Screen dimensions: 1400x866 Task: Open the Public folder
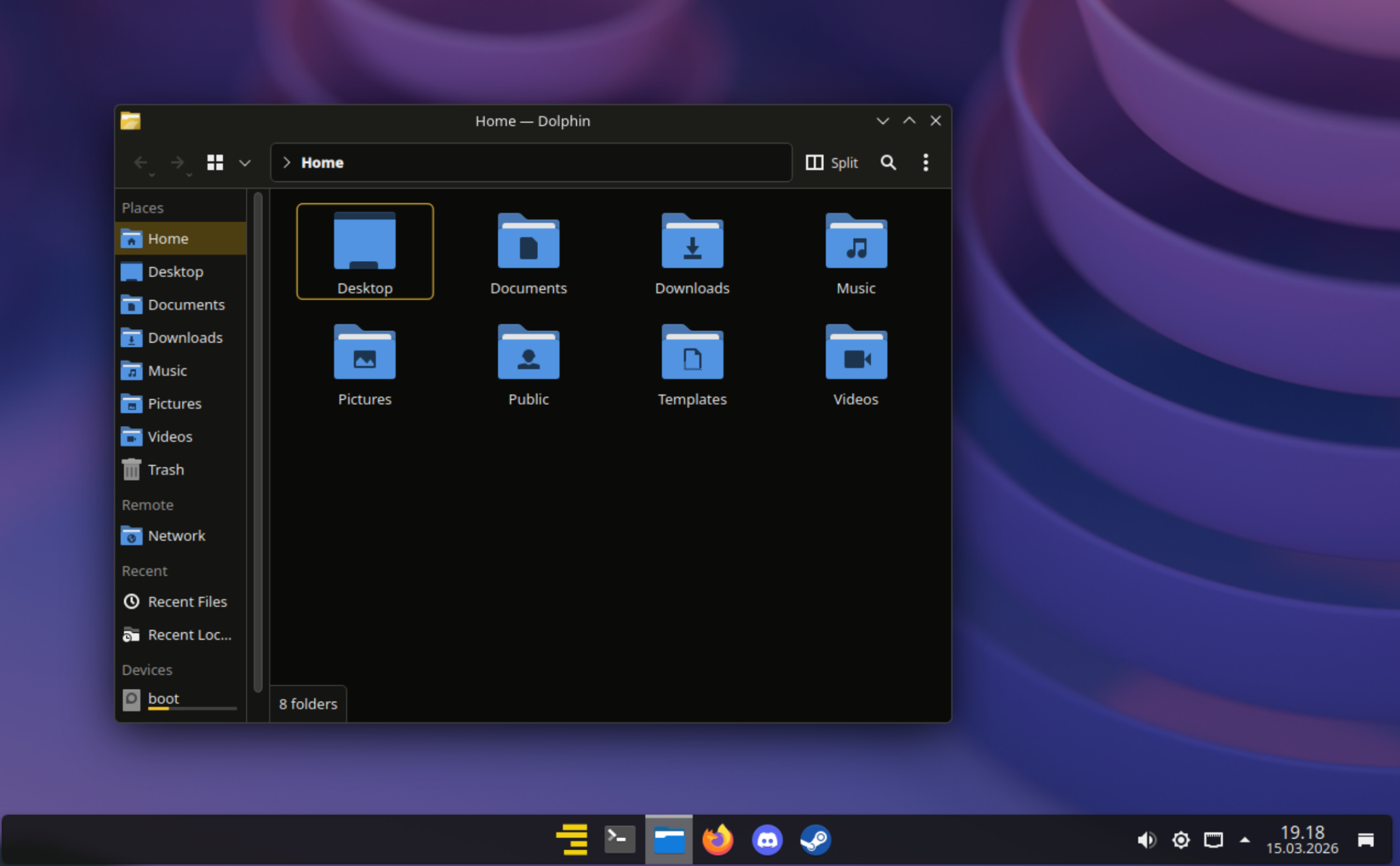point(528,363)
